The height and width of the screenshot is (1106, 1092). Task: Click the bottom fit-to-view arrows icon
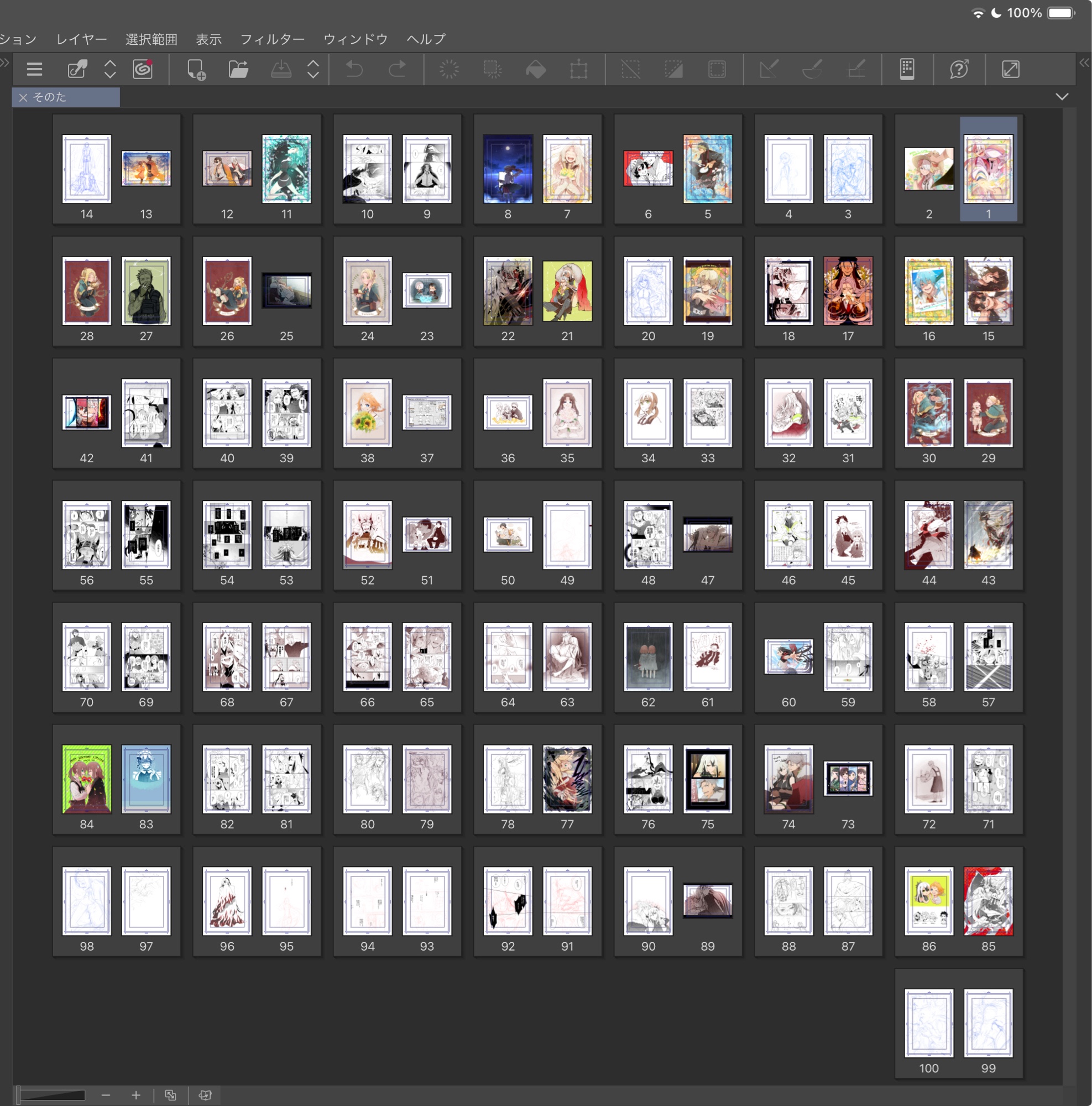(x=170, y=1095)
